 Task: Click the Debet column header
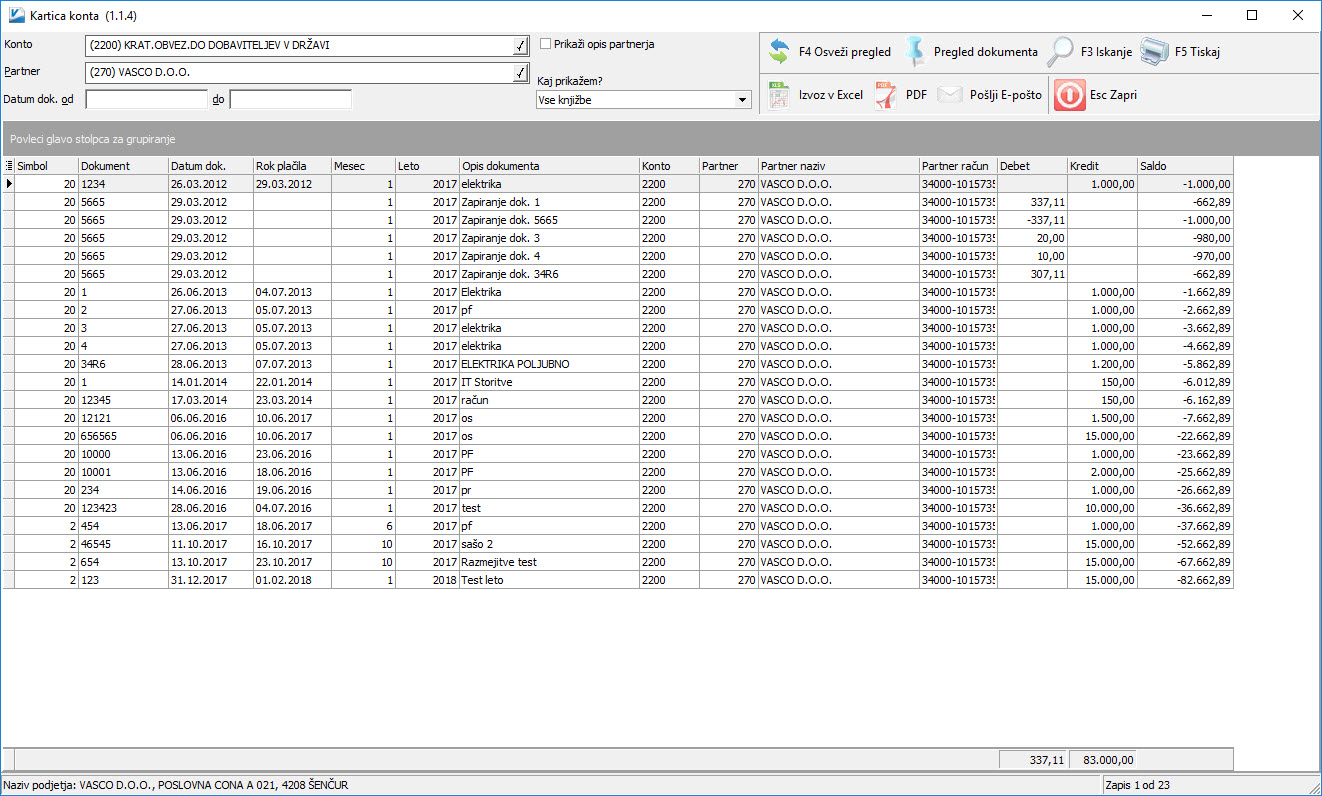[x=1032, y=166]
